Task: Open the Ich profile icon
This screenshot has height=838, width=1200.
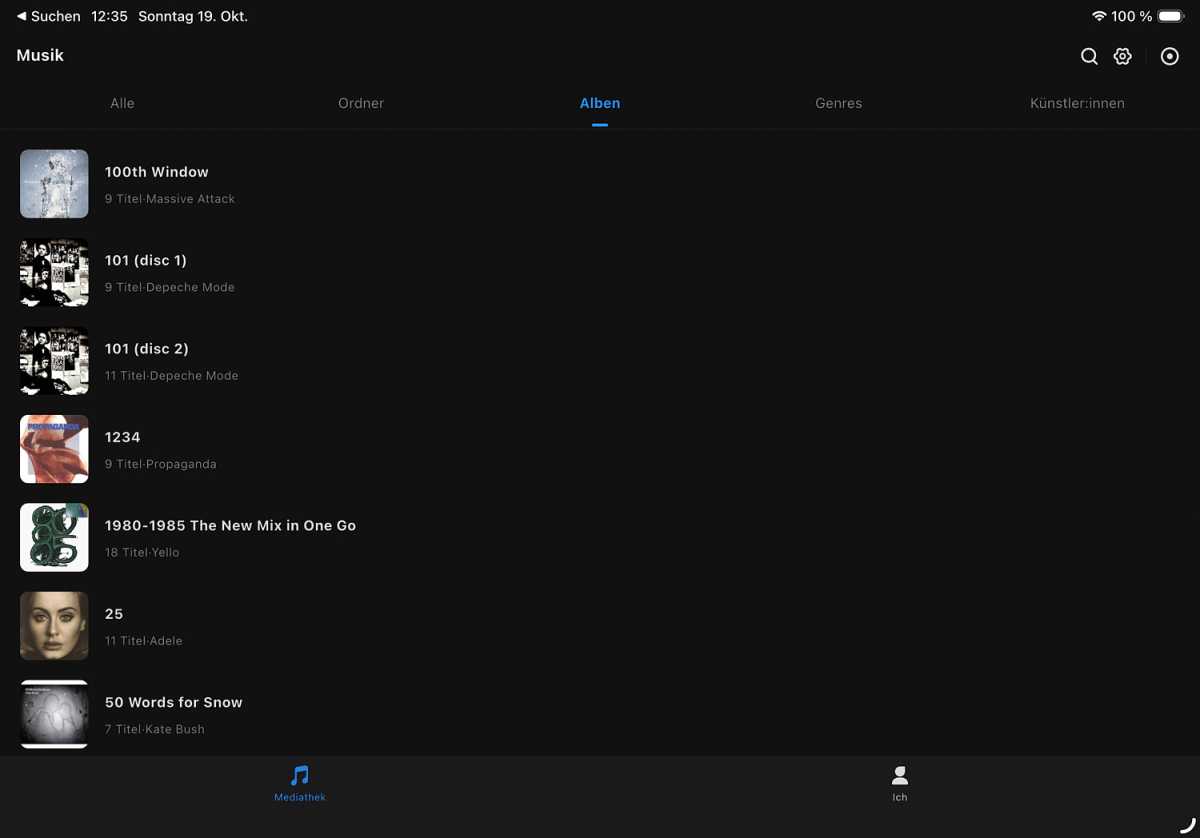Action: click(x=900, y=776)
